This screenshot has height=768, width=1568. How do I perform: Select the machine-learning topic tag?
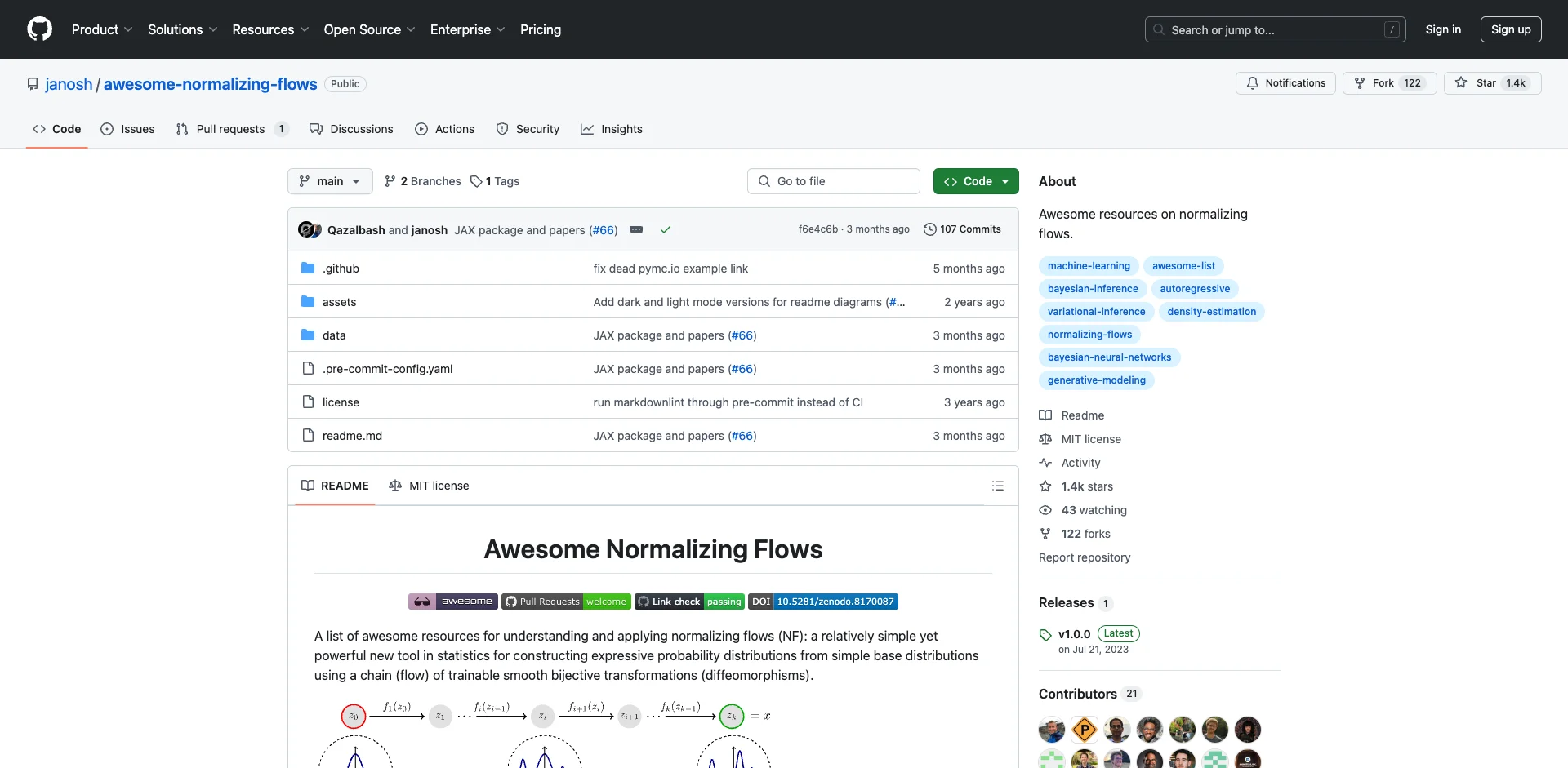pyautogui.click(x=1089, y=266)
